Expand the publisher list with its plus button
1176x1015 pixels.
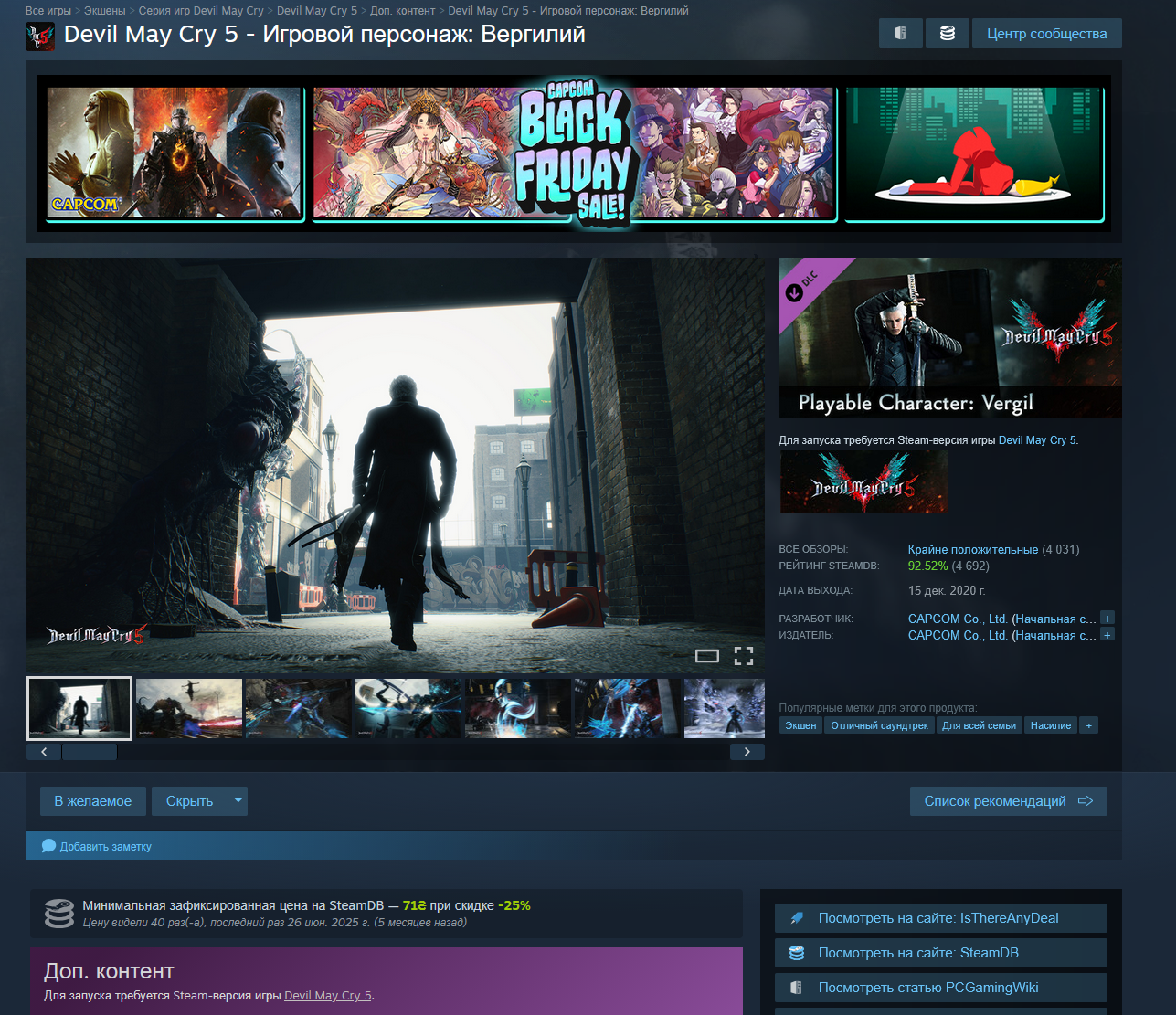click(x=1107, y=635)
